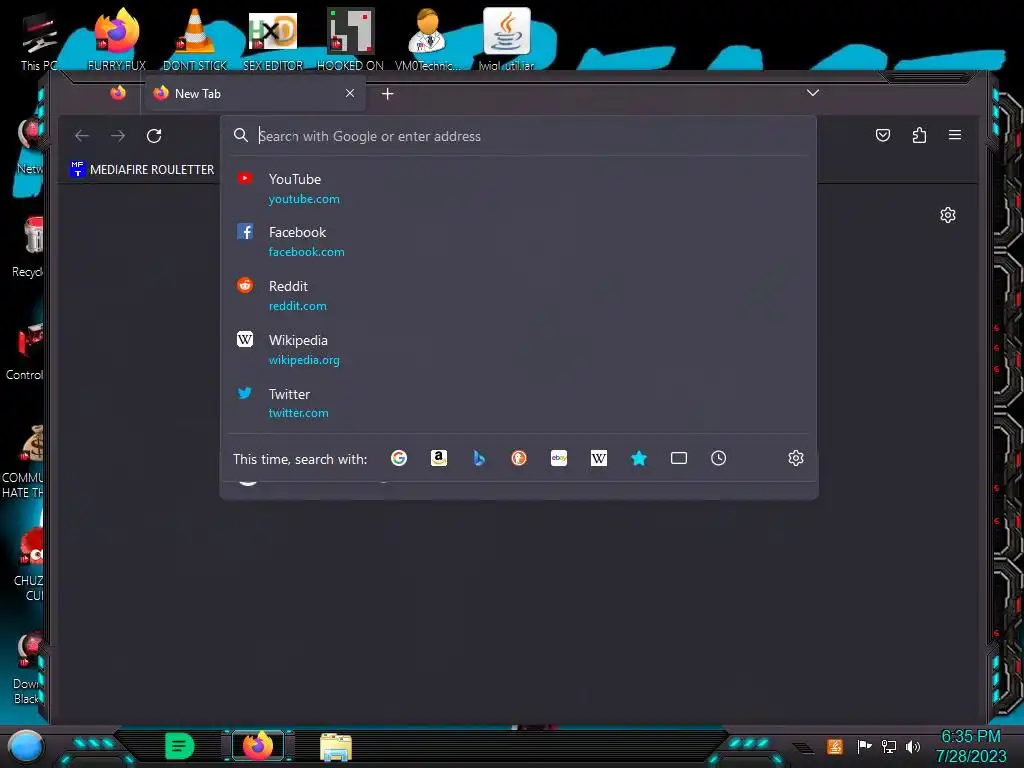Image resolution: width=1024 pixels, height=768 pixels.
Task: Open HOOKED ON desktop shortcut
Action: pyautogui.click(x=350, y=39)
